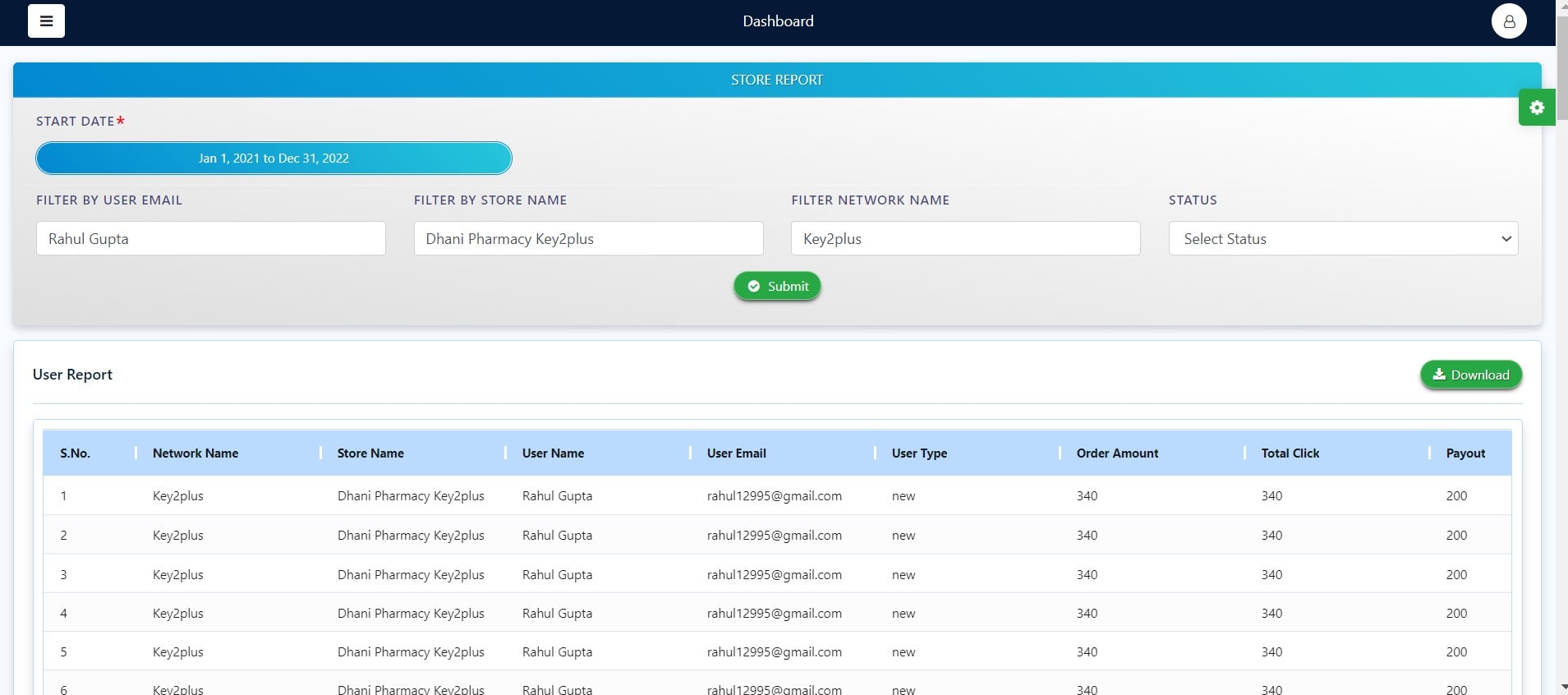The image size is (1568, 695).
Task: Select the Dashboard title in header
Action: (x=778, y=21)
